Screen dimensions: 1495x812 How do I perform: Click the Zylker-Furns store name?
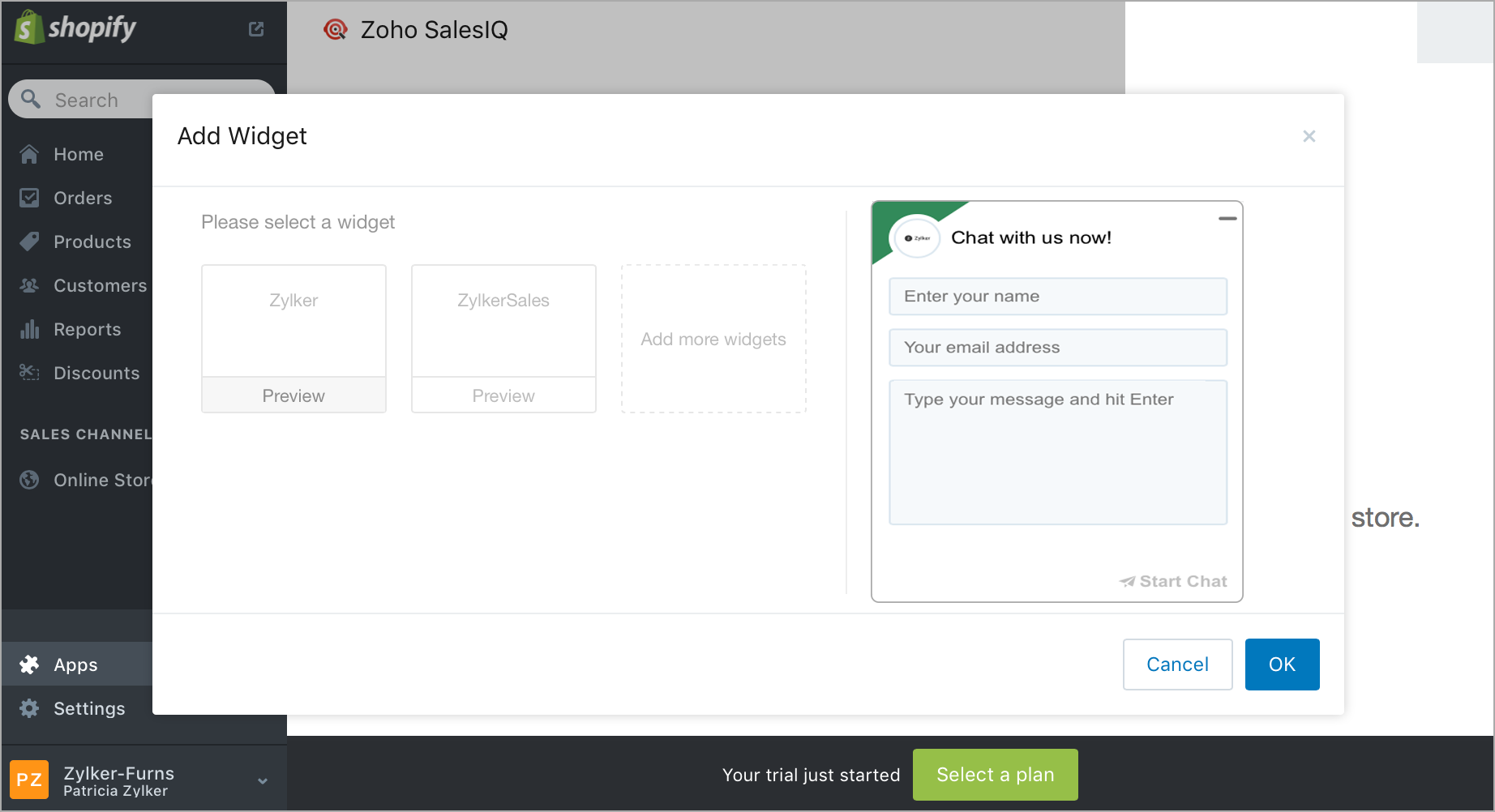119,773
